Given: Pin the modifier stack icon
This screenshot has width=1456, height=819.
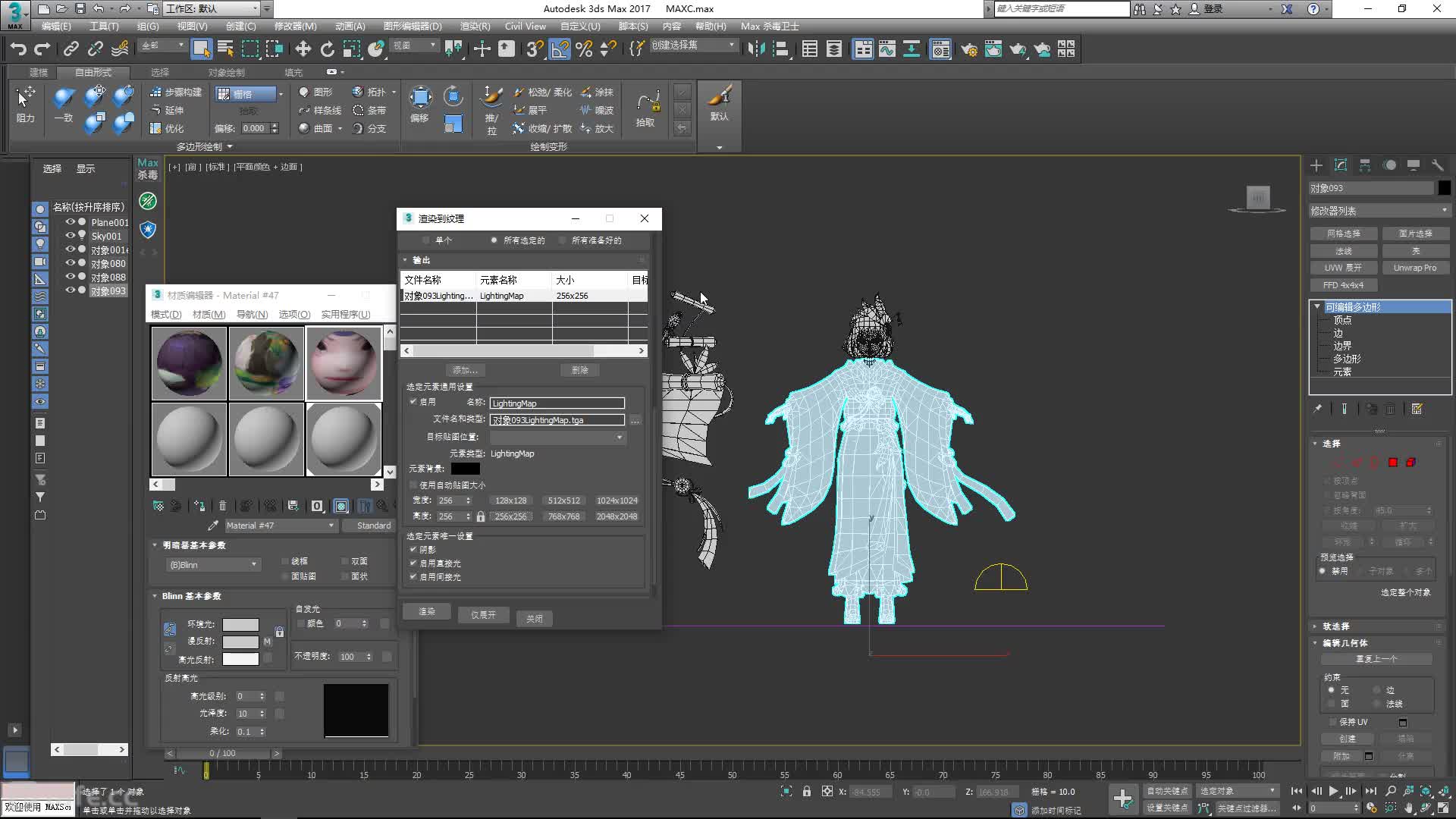Looking at the screenshot, I should (x=1318, y=409).
